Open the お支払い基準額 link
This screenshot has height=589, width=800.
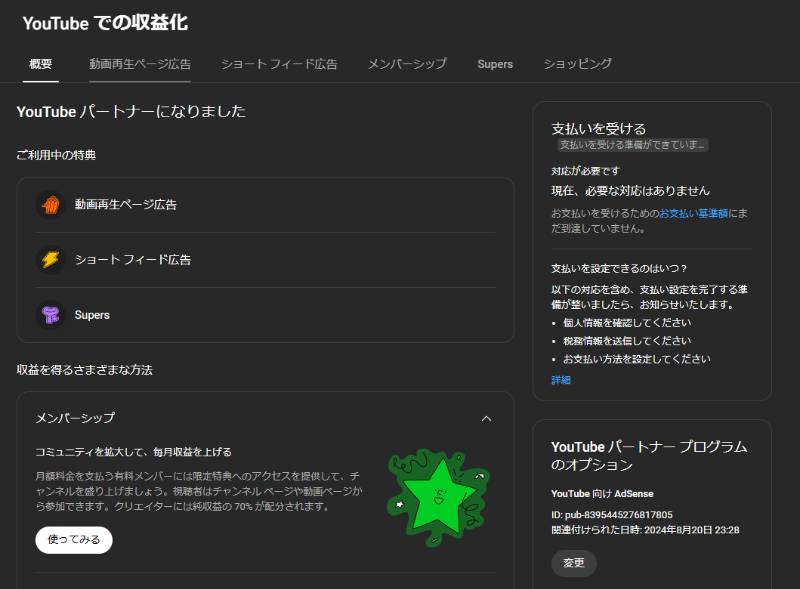pos(693,213)
